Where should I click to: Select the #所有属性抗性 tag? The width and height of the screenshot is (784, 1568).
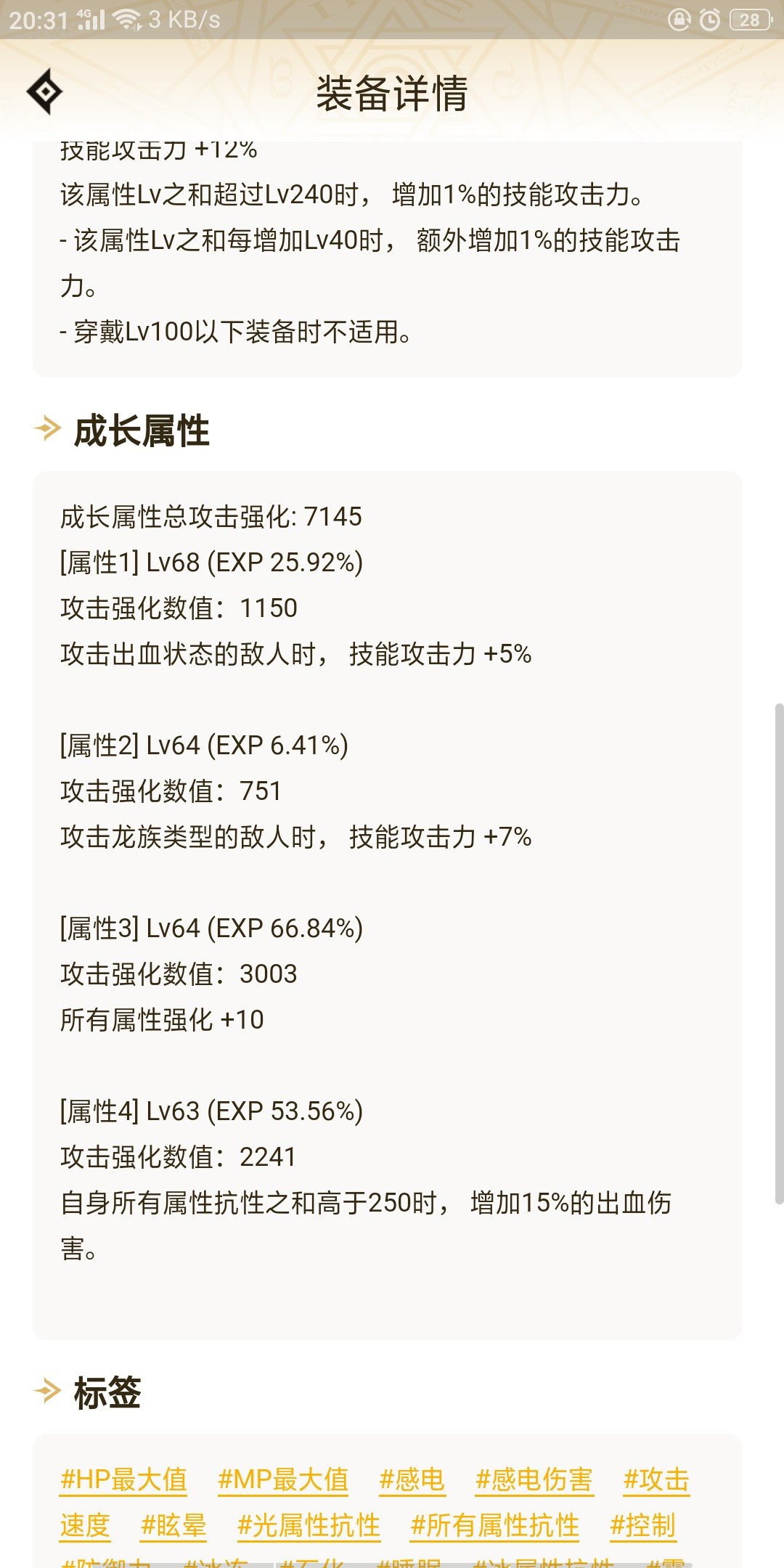(x=495, y=1525)
